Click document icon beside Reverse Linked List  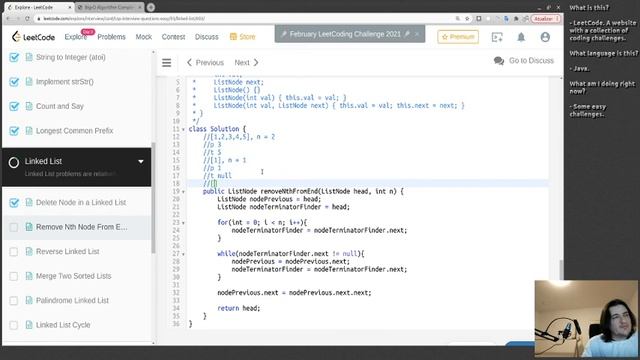coord(29,251)
